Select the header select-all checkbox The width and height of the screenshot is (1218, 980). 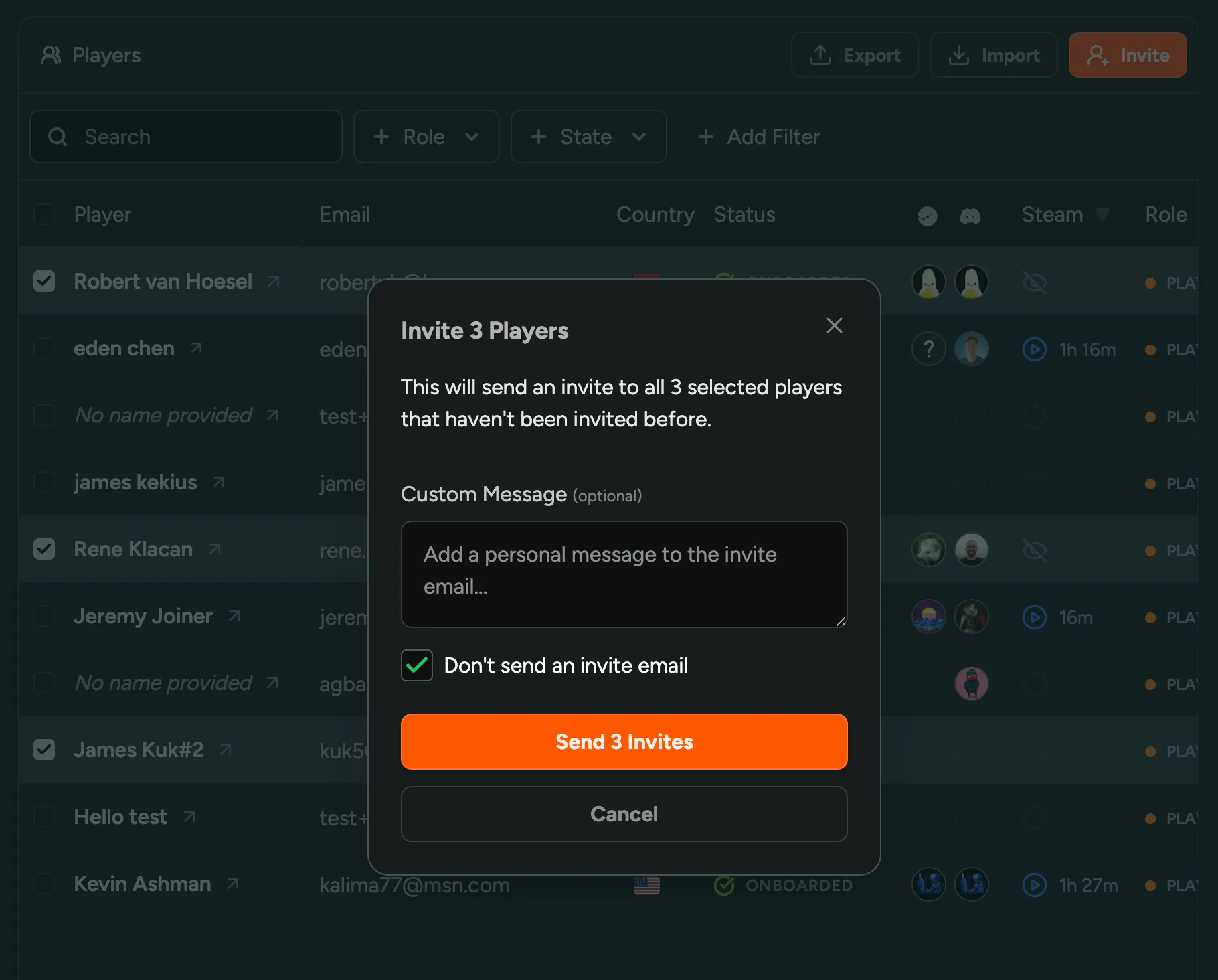44,214
